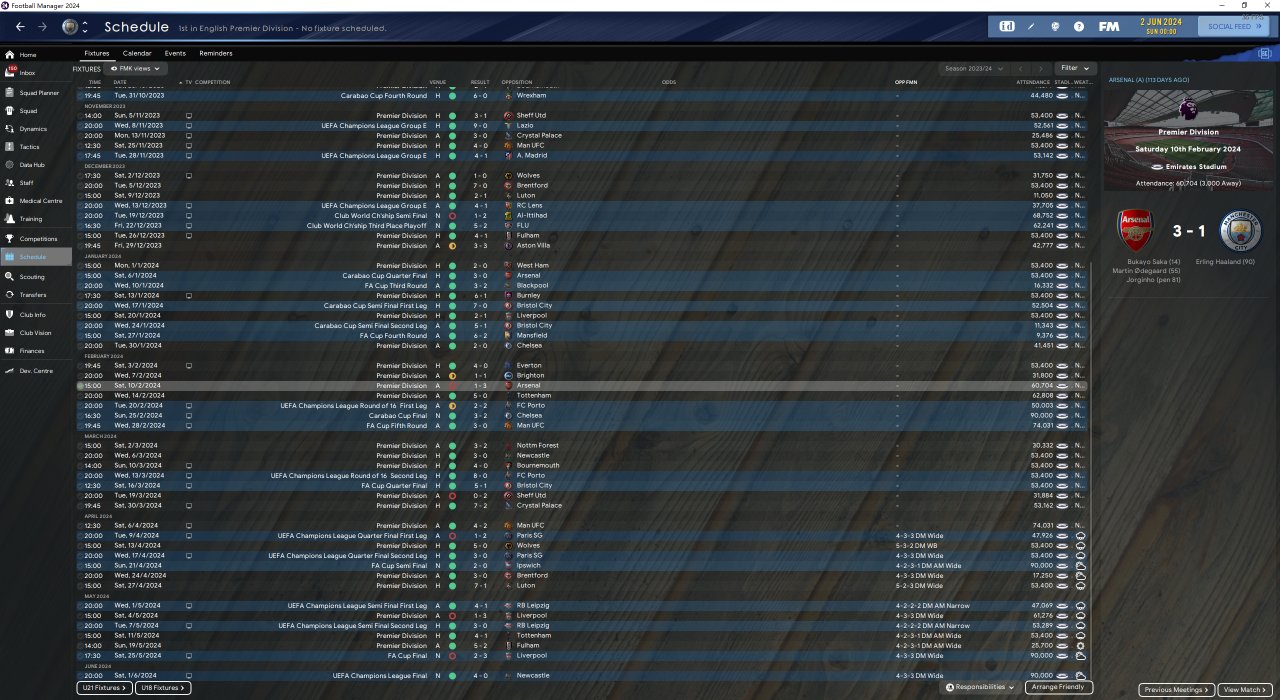The height and width of the screenshot is (700, 1280).
Task: Open the FMK views dropdown
Action: 136,69
